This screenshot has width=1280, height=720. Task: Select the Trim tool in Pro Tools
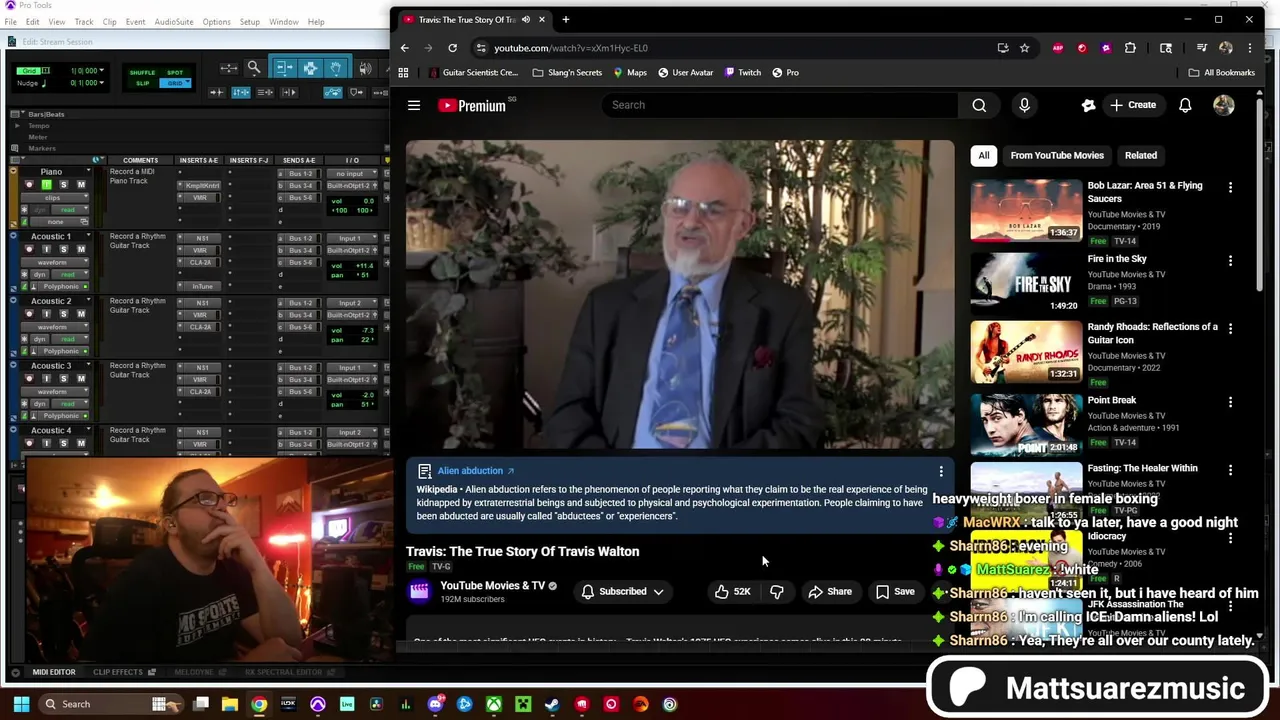(x=284, y=68)
